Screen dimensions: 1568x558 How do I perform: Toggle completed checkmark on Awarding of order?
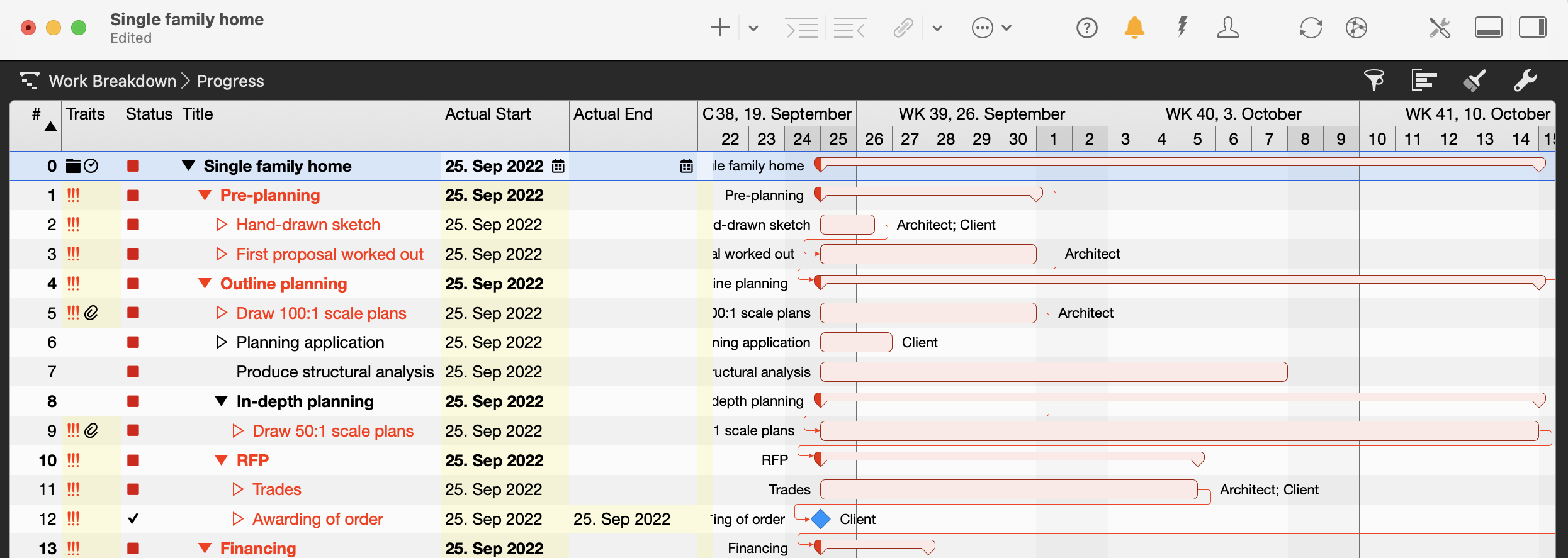pyautogui.click(x=133, y=519)
